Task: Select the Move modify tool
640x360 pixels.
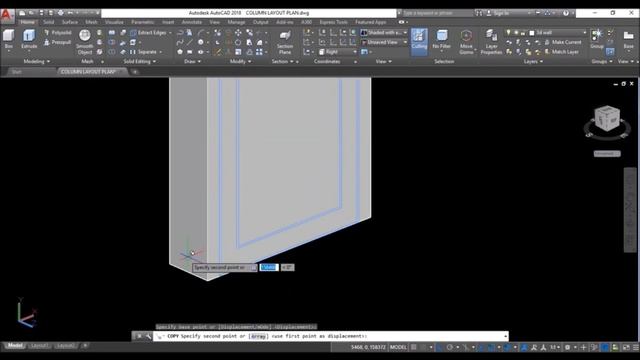Action: click(x=238, y=32)
